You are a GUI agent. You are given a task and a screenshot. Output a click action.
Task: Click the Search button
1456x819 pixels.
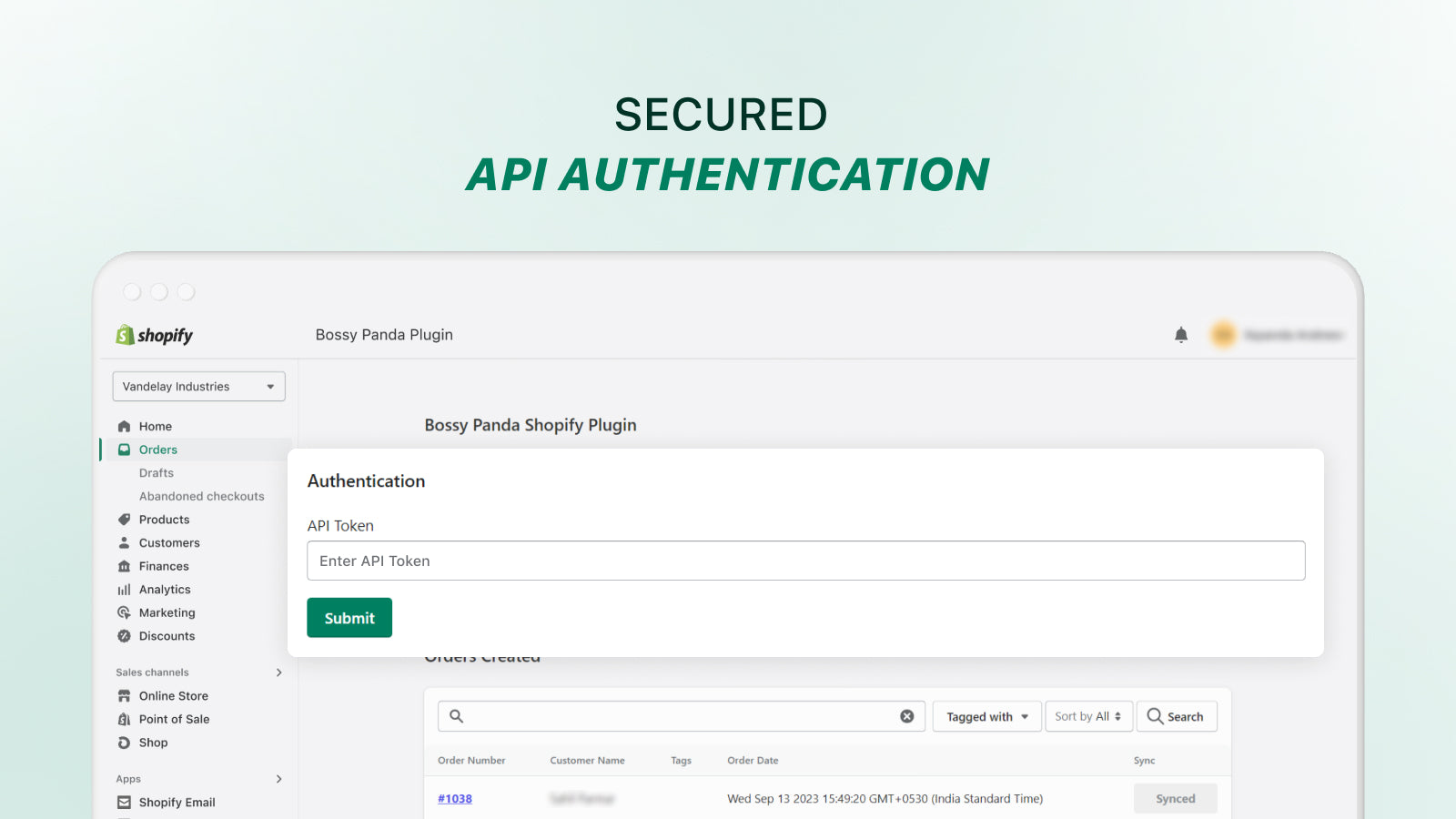coord(1177,716)
